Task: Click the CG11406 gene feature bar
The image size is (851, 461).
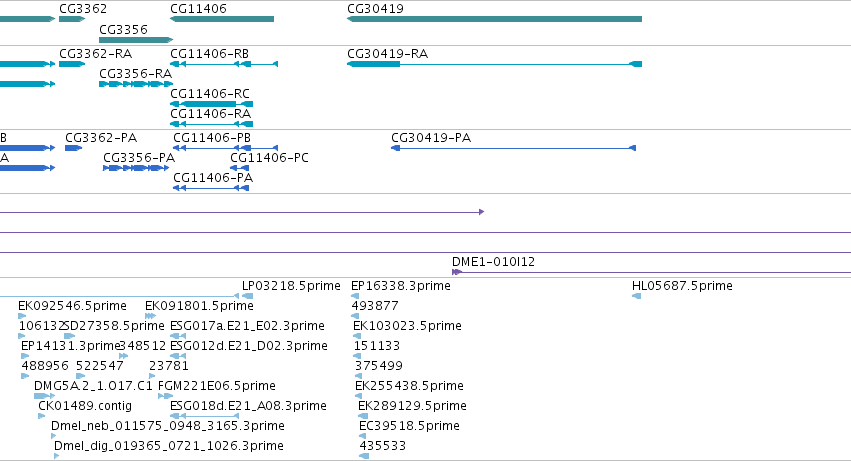Action: [x=222, y=19]
